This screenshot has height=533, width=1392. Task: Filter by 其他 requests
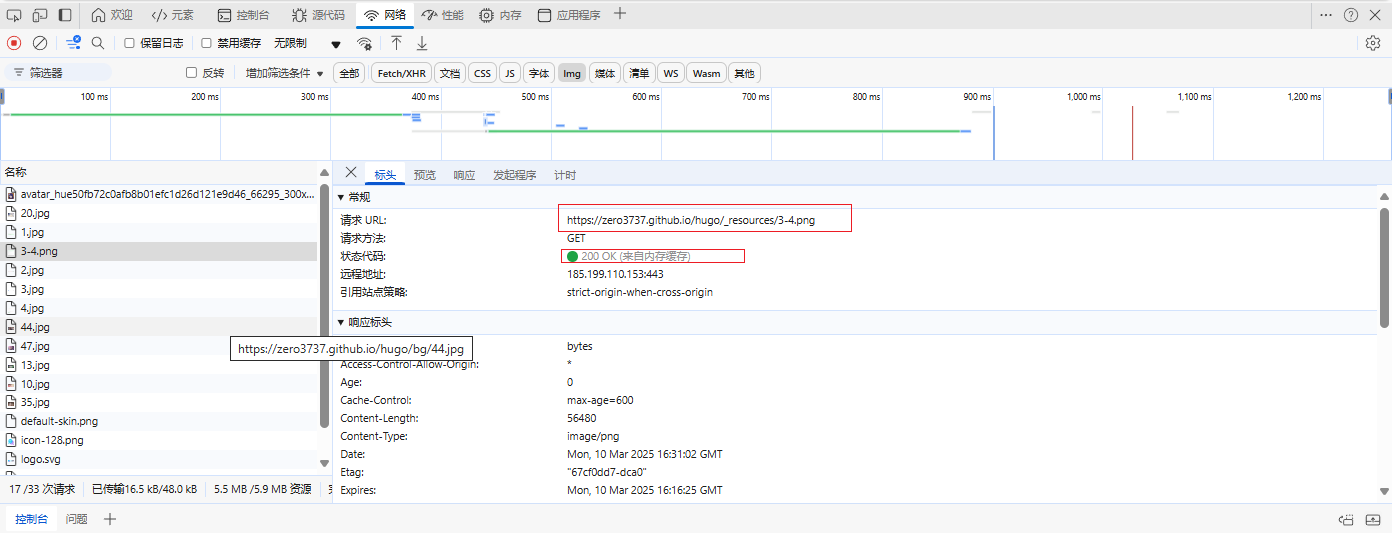point(744,73)
